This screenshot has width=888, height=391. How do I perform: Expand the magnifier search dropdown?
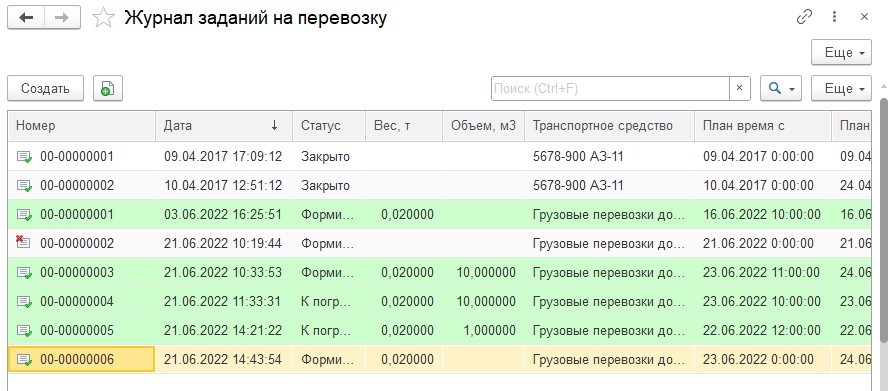tap(780, 88)
